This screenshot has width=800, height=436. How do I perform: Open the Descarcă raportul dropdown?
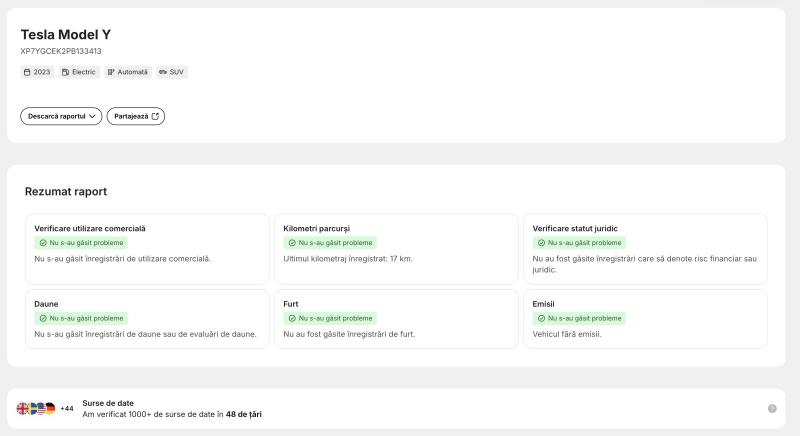pos(61,116)
